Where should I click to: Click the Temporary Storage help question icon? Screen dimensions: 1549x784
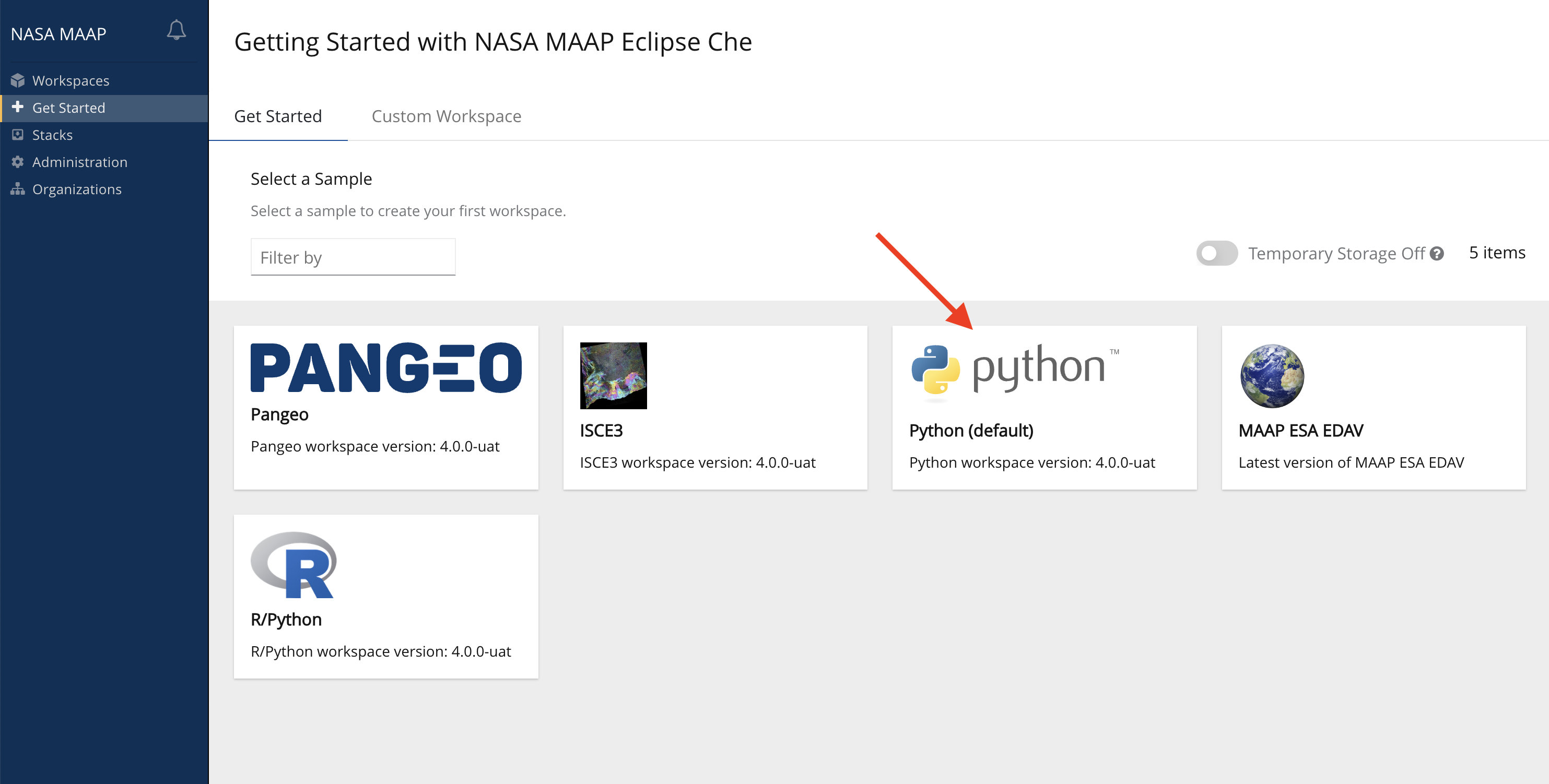point(1437,254)
